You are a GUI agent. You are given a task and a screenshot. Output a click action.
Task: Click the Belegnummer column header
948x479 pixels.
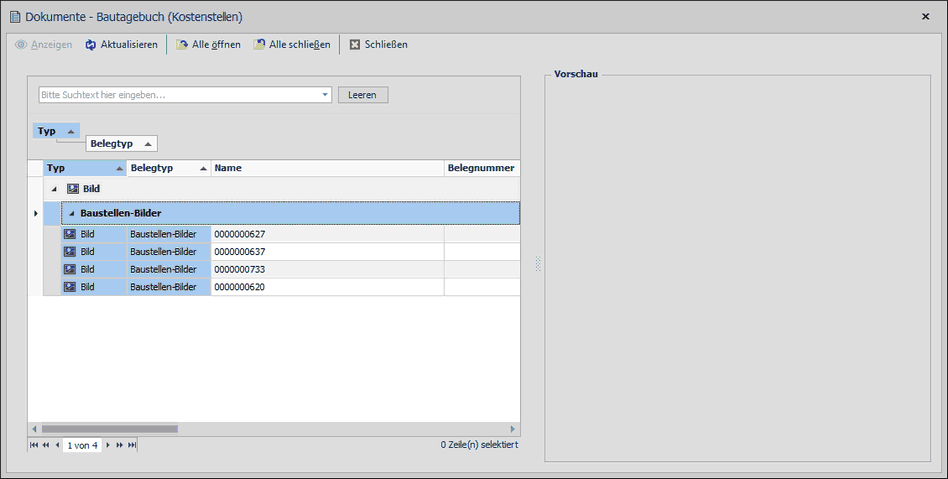tap(481, 168)
